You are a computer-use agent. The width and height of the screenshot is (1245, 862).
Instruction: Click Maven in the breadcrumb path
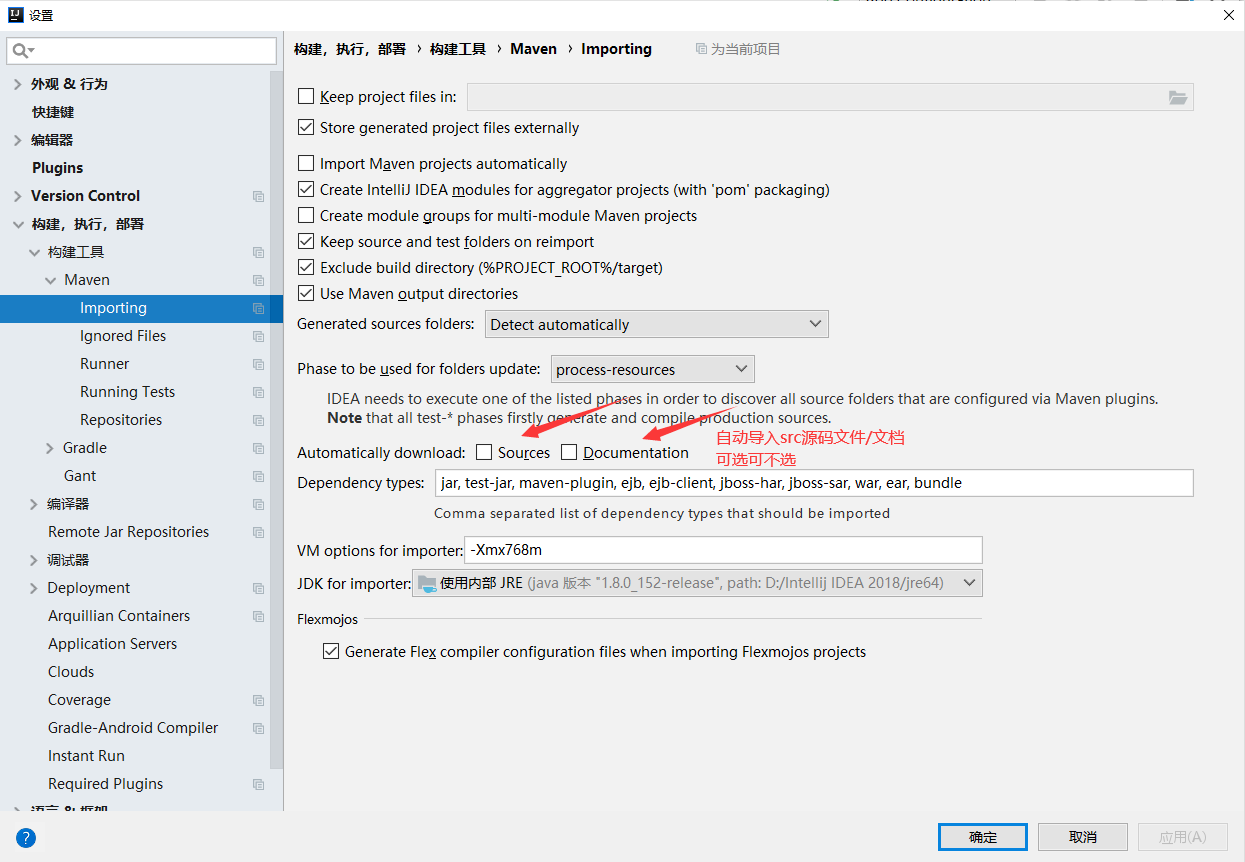pyautogui.click(x=533, y=49)
